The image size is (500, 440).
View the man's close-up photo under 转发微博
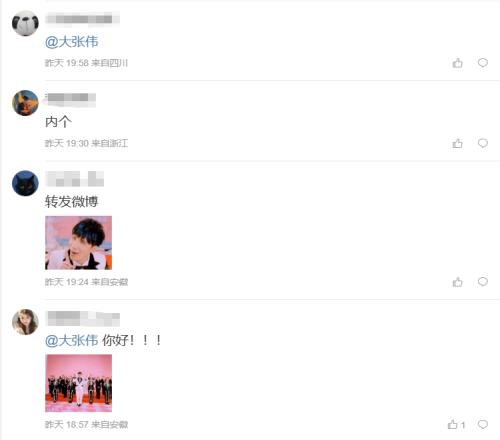[79, 243]
